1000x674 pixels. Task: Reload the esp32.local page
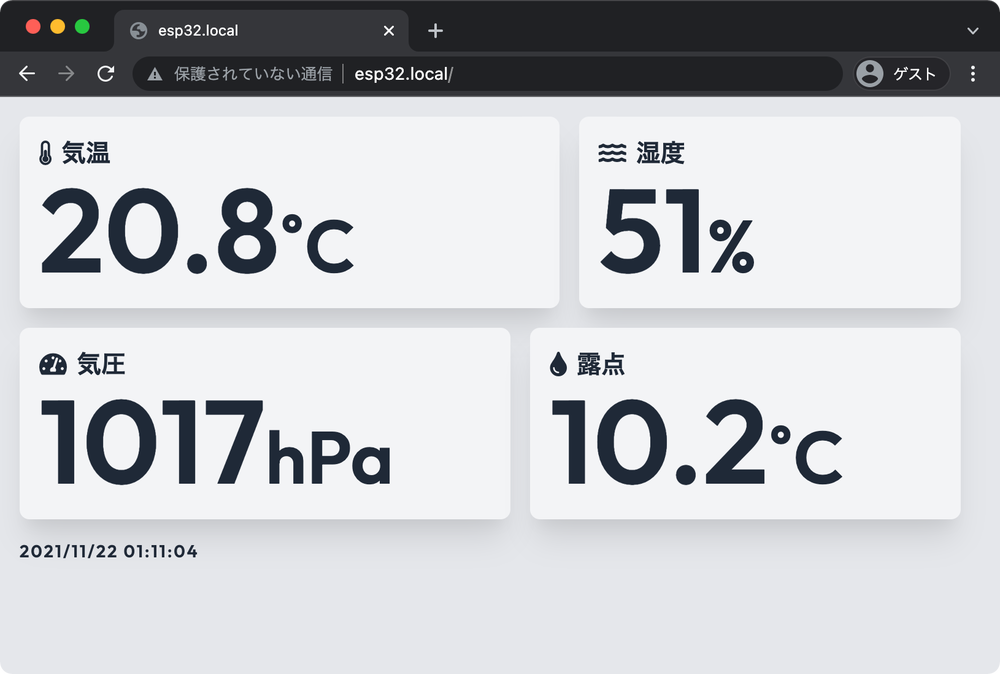pos(105,73)
